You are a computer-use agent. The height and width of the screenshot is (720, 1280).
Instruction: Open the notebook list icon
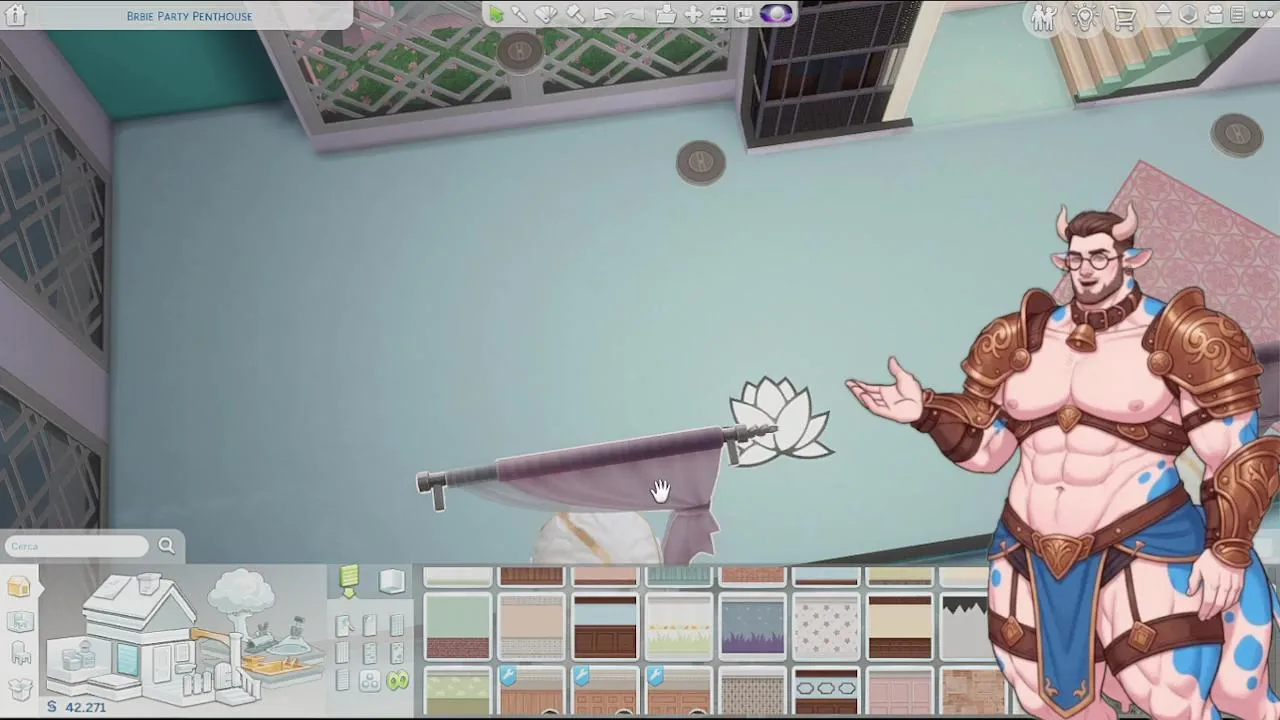(1237, 15)
